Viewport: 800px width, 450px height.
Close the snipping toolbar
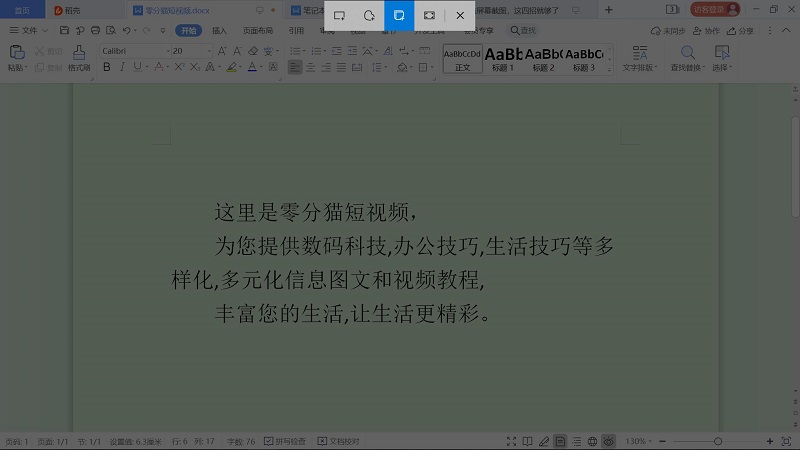pos(459,16)
